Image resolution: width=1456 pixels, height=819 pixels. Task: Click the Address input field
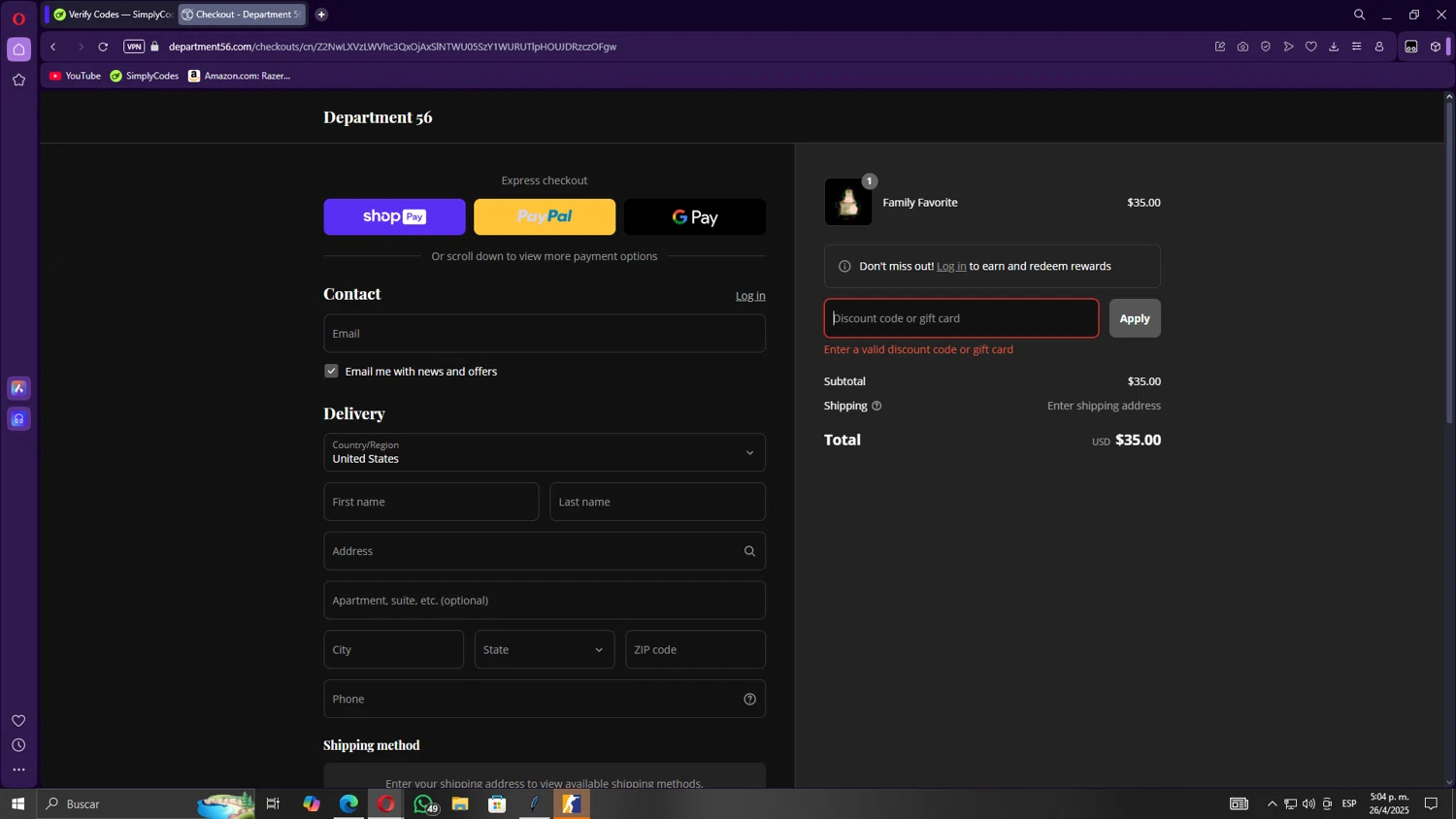click(545, 551)
